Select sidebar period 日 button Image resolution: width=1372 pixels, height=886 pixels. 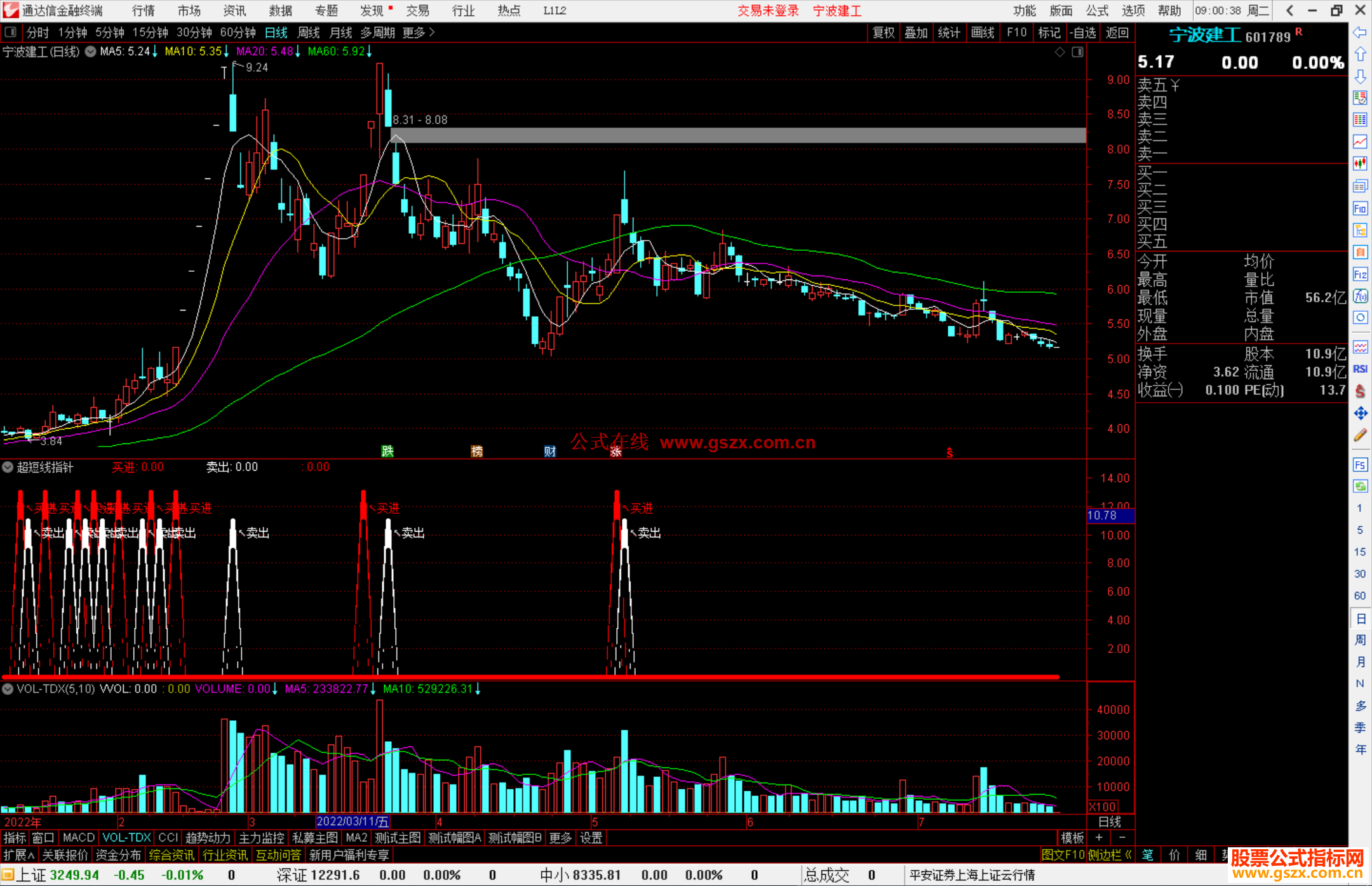pyautogui.click(x=1360, y=619)
